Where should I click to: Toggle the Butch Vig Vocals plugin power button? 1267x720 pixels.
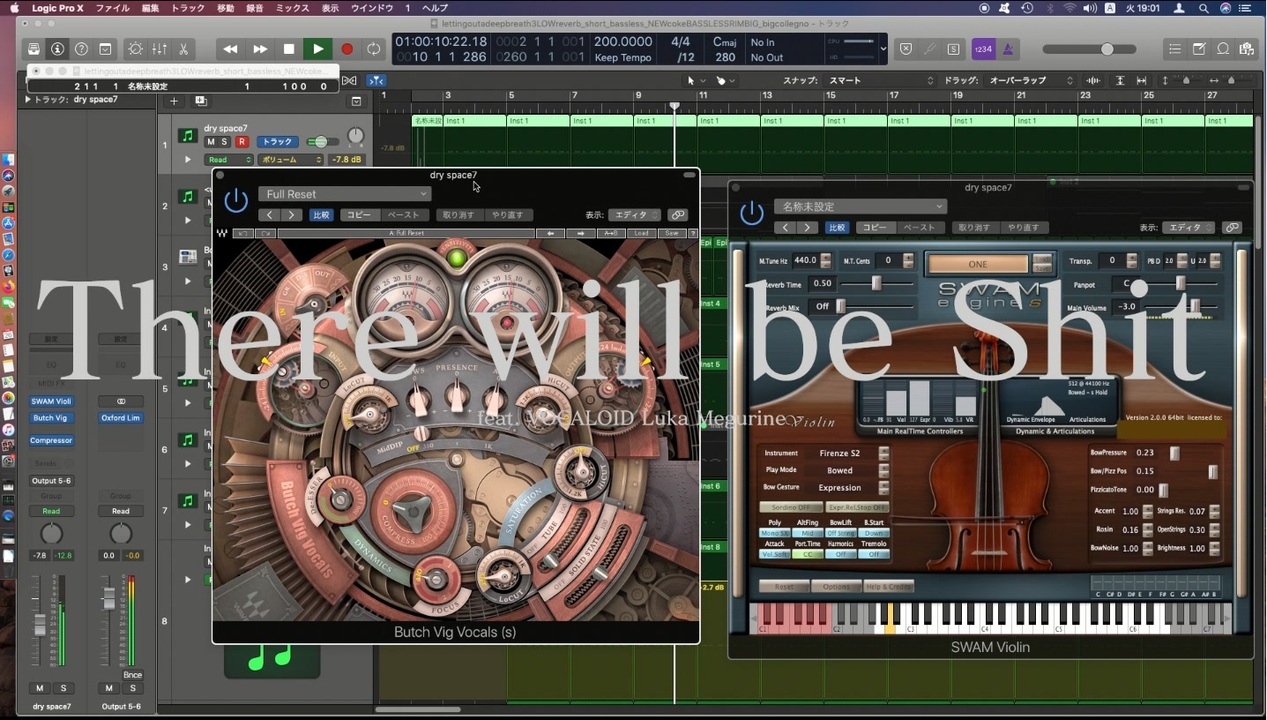click(236, 200)
